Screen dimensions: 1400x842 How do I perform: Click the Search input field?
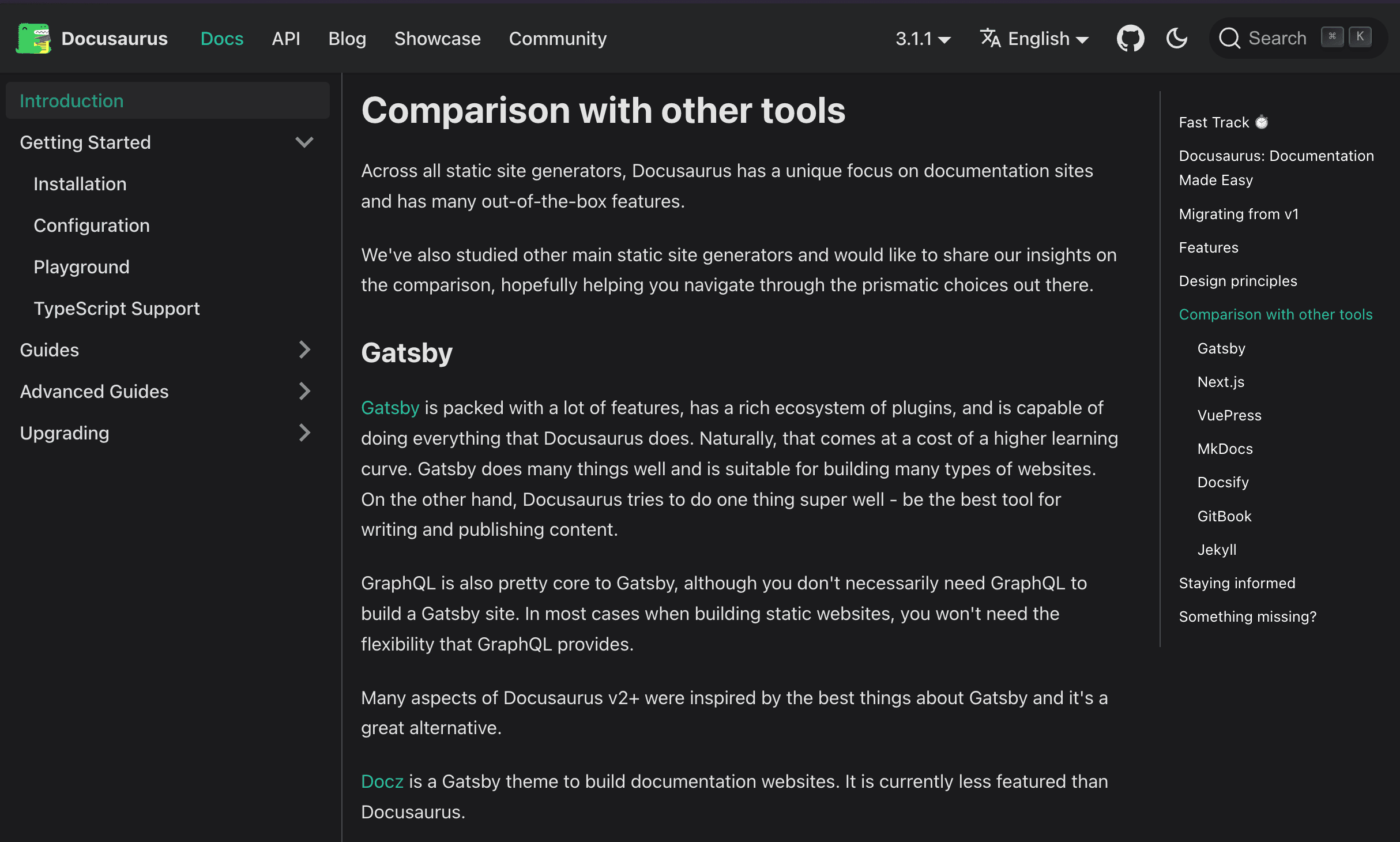[1277, 39]
